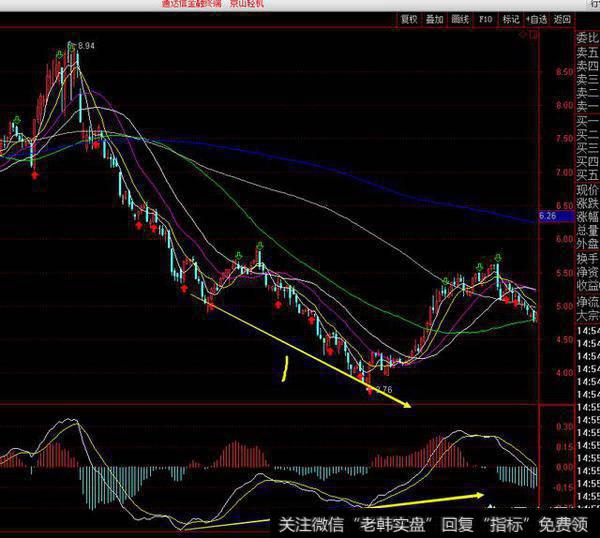Click the 返回 back button

562,19
